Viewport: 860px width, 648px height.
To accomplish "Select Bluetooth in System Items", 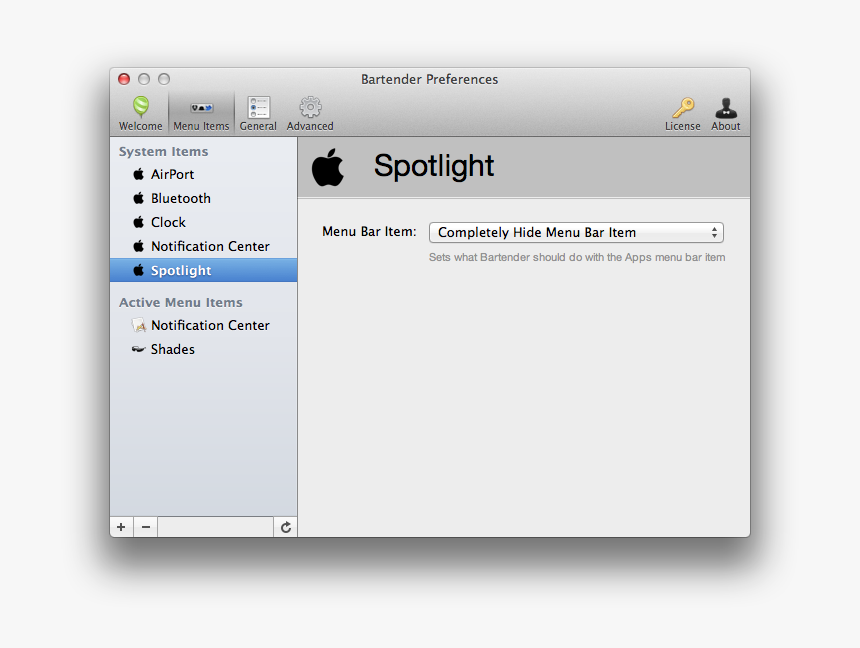I will pyautogui.click(x=203, y=199).
